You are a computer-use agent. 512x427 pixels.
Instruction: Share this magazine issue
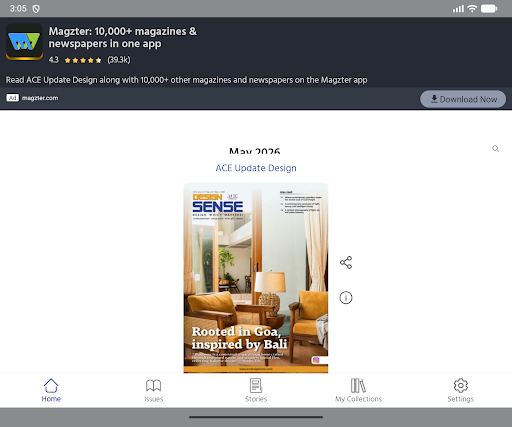pos(346,263)
